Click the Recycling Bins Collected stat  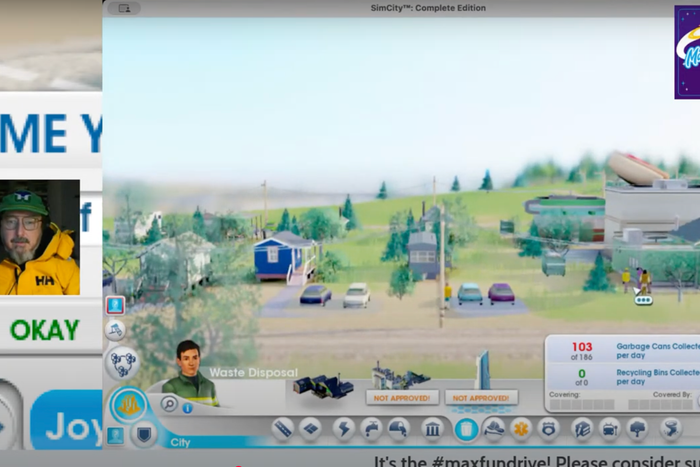pos(657,377)
